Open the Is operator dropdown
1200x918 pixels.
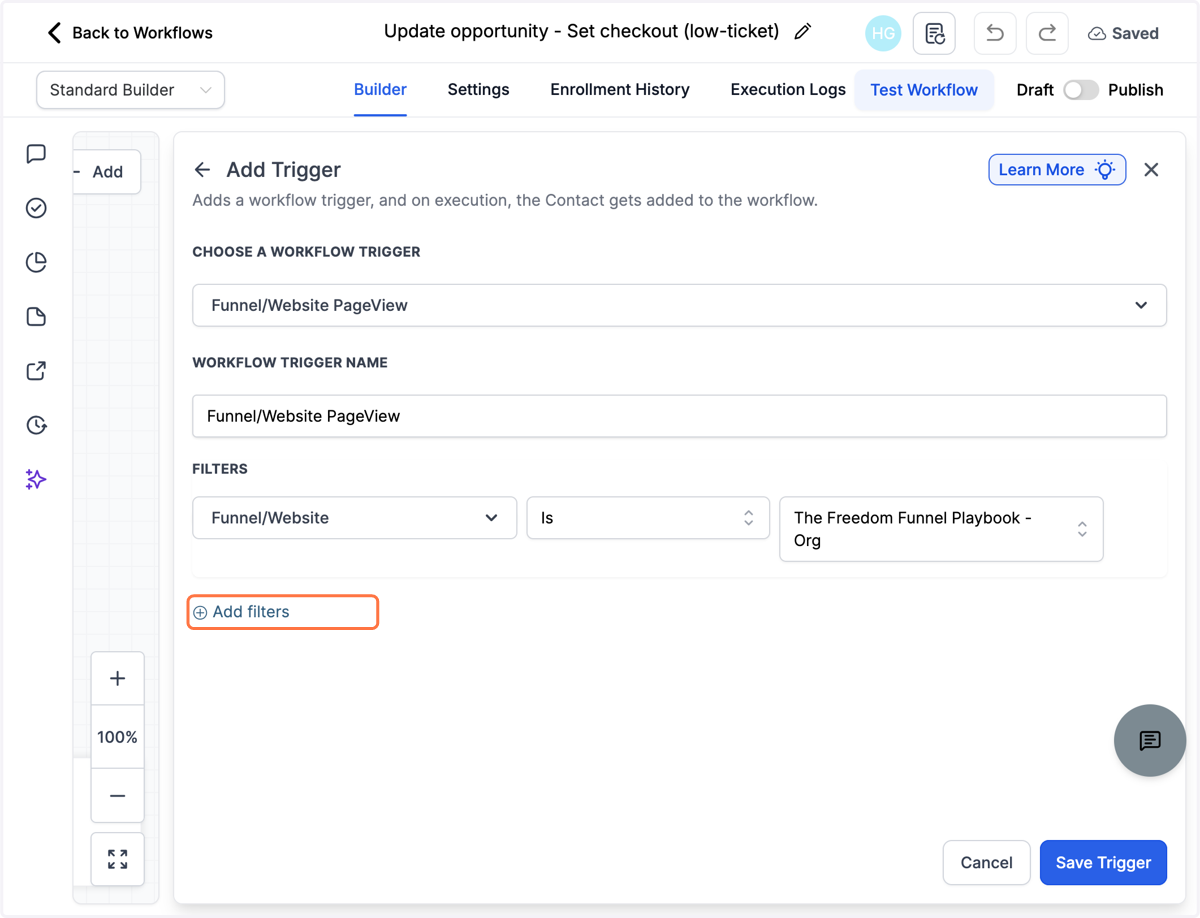[648, 518]
